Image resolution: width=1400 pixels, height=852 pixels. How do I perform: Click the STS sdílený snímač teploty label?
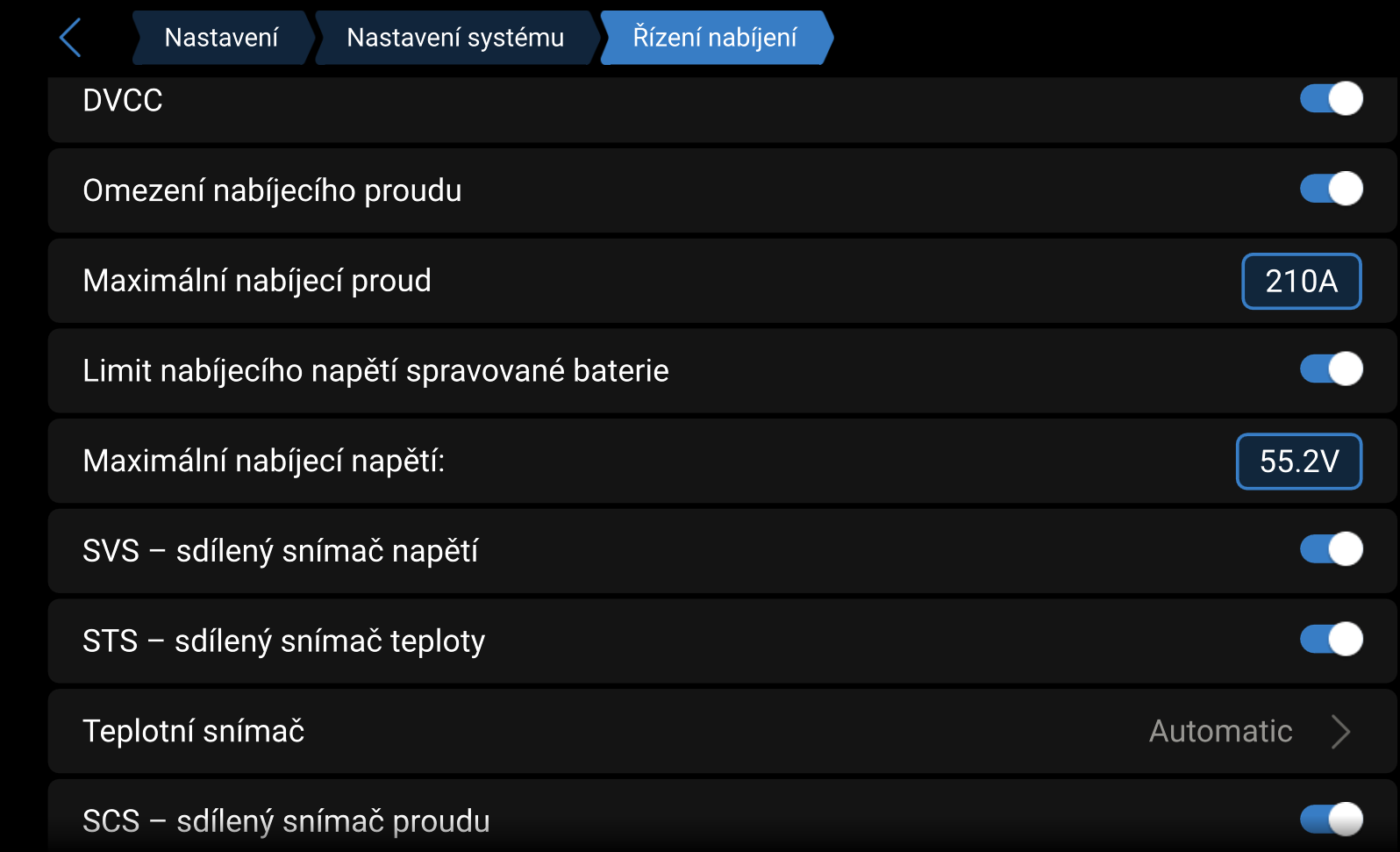283,641
